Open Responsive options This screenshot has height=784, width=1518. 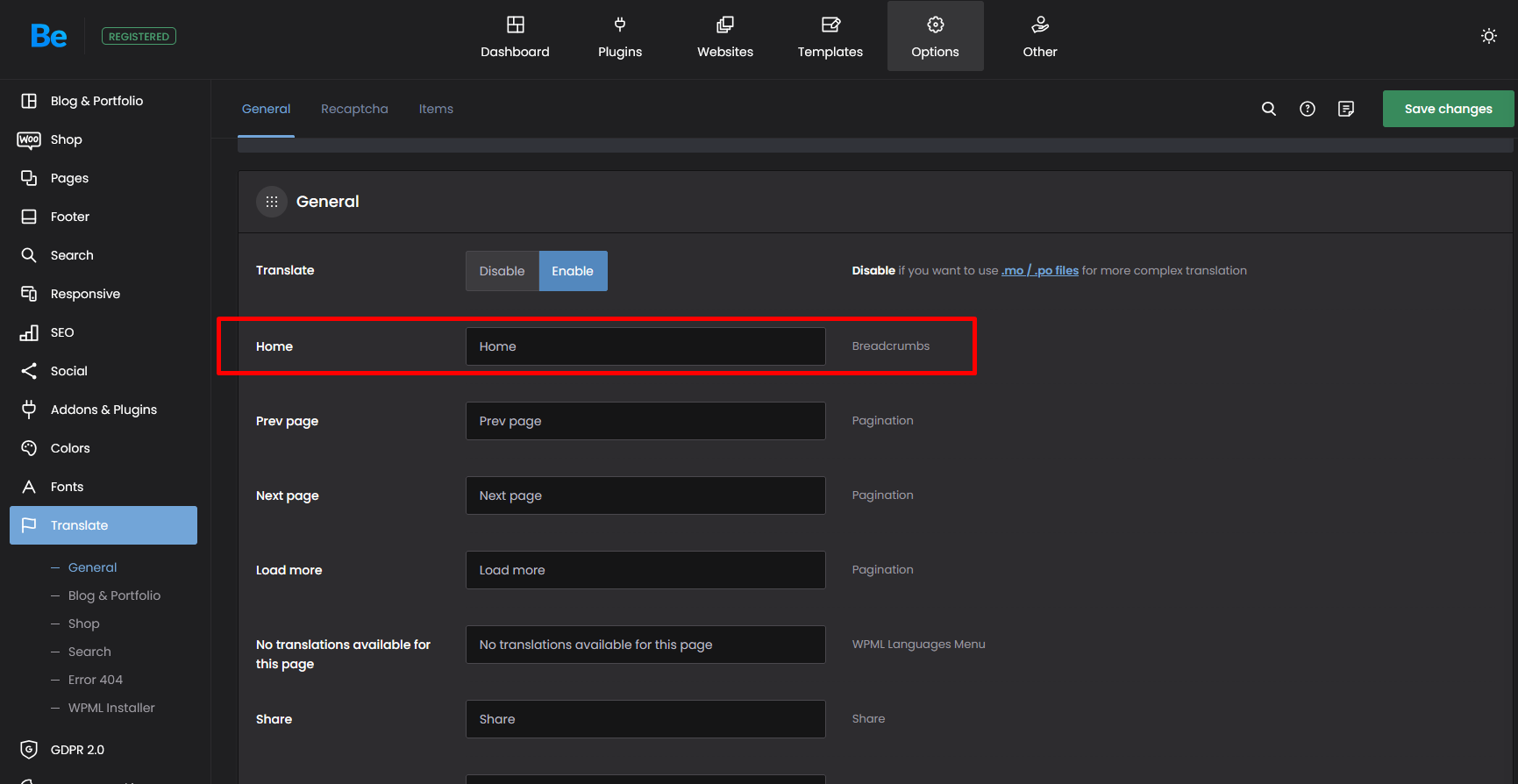click(103, 294)
